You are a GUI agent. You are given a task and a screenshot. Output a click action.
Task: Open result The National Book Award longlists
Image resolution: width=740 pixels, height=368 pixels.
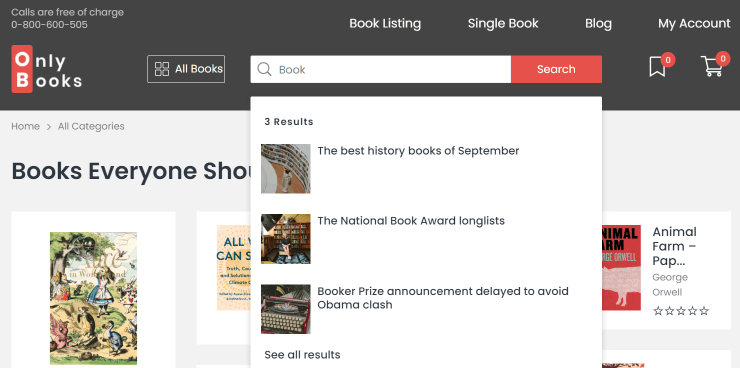411,220
